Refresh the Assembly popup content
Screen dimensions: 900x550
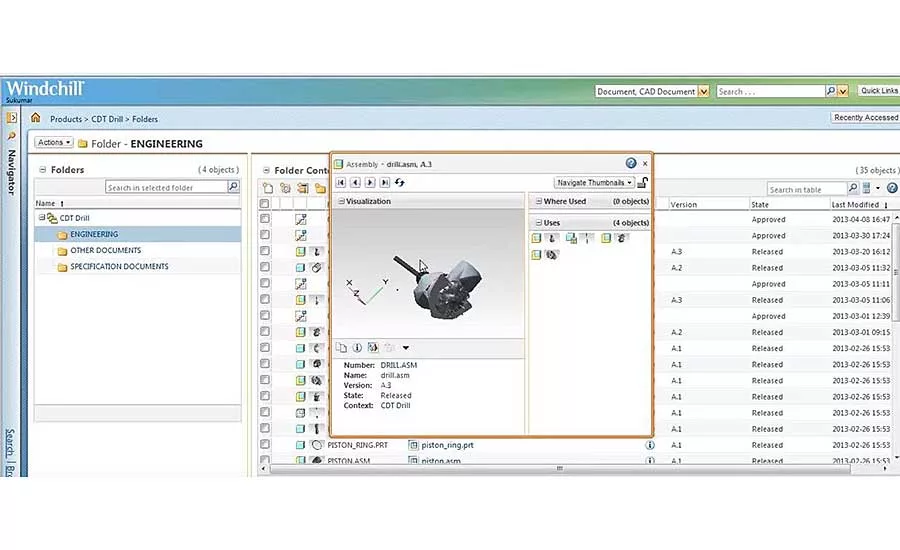[x=400, y=182]
